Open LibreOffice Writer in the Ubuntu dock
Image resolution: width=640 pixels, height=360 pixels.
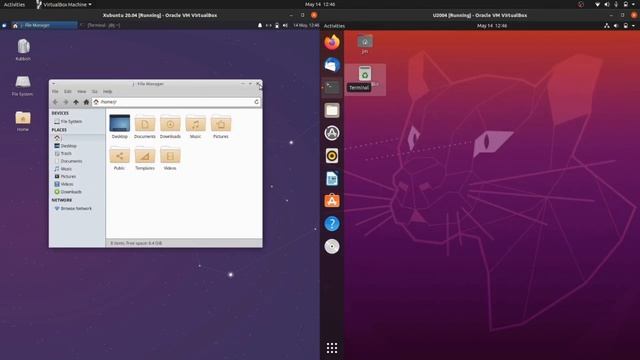pos(332,178)
